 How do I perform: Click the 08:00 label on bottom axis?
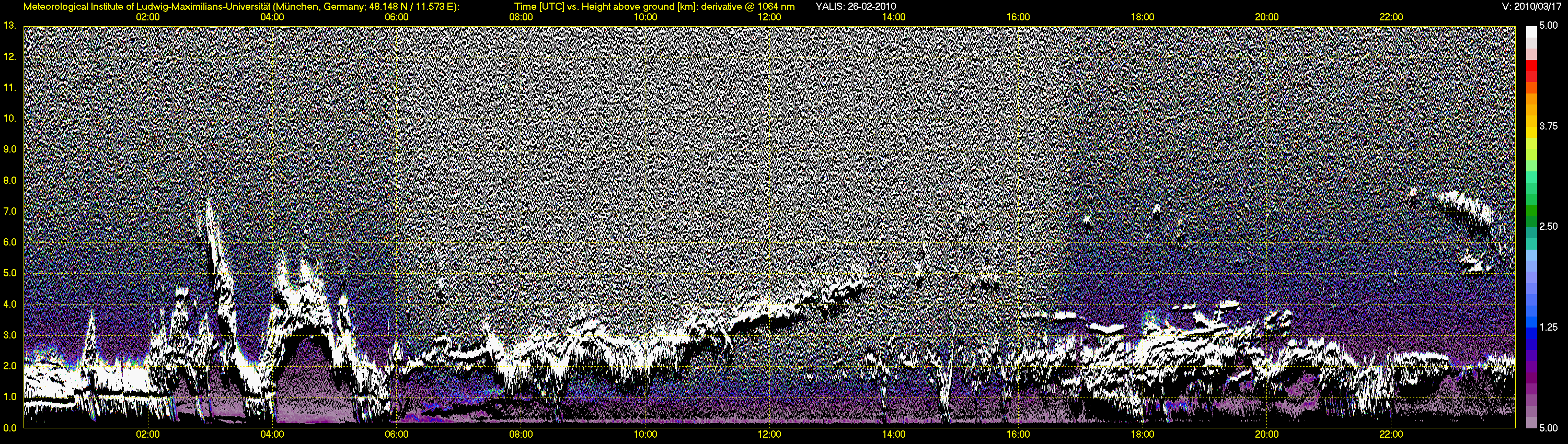(521, 434)
